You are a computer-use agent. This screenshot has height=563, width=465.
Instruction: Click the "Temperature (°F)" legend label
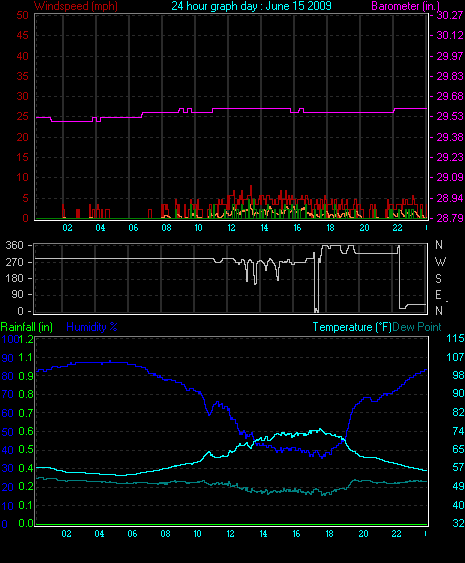(x=352, y=327)
